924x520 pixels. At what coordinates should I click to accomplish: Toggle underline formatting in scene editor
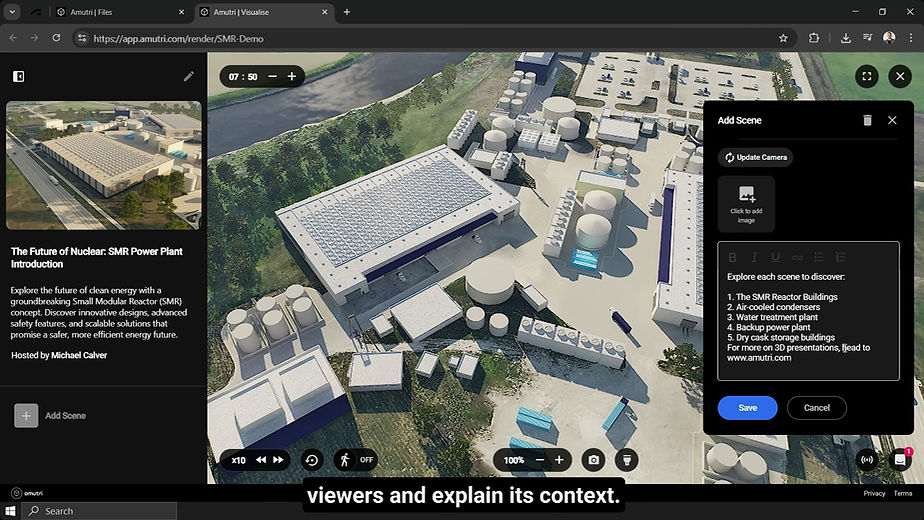click(x=776, y=257)
